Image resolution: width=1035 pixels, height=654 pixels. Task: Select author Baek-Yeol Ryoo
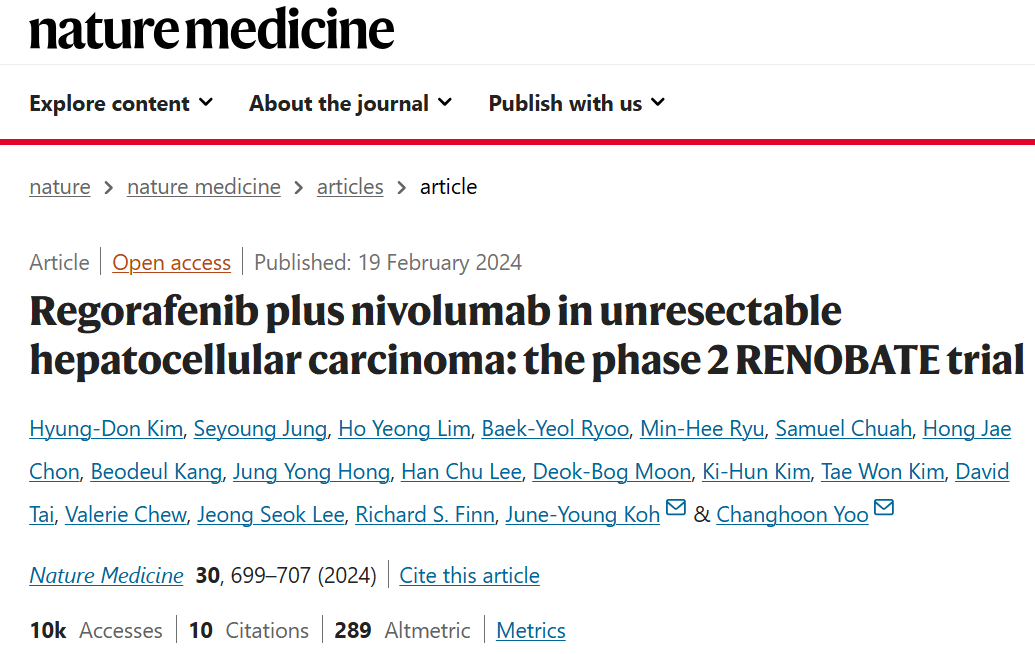tap(555, 429)
